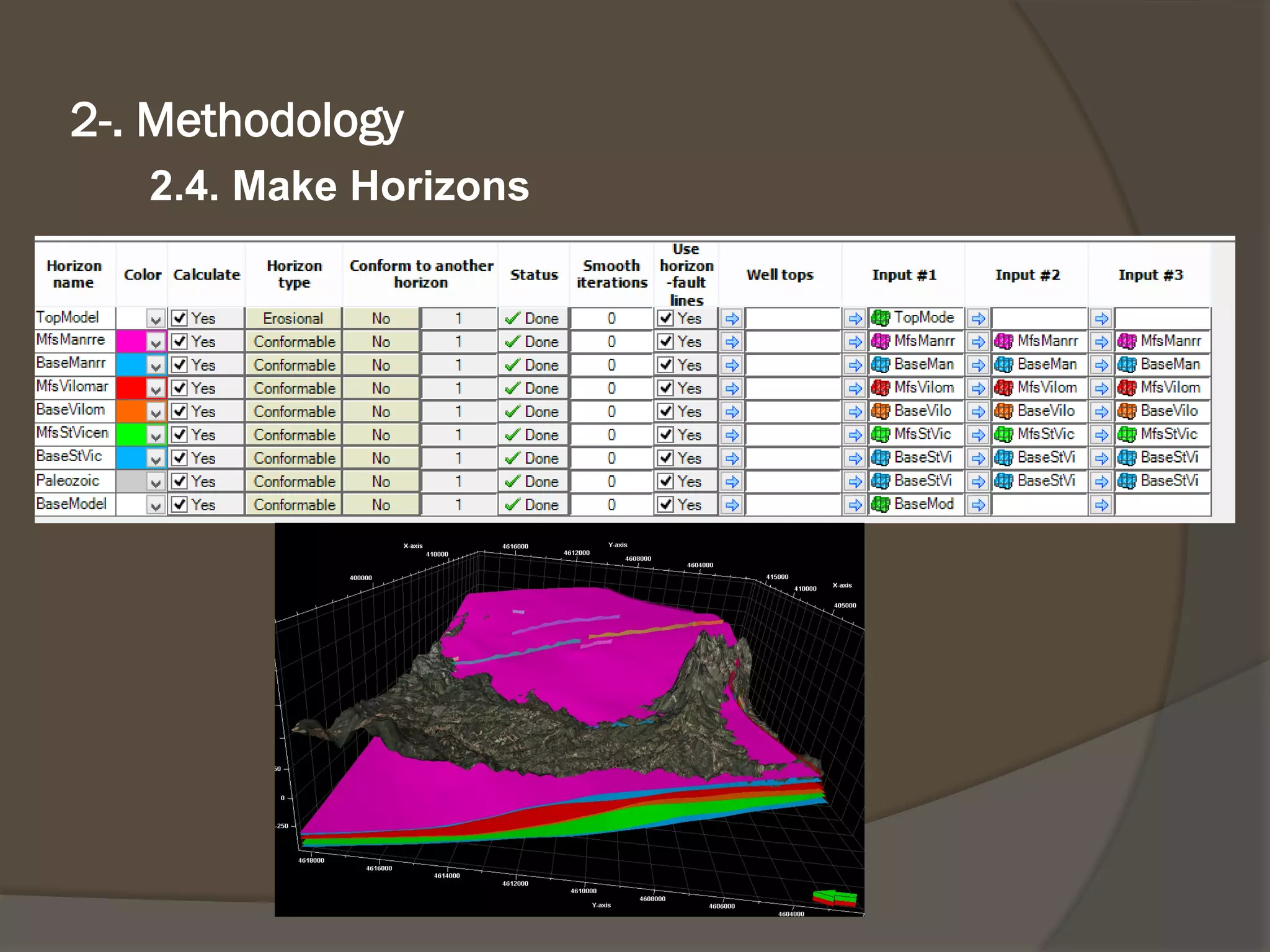Screen dimensions: 1270x952
Task: Select the green BaseMod surface icon in Input #1
Action: pos(880,505)
